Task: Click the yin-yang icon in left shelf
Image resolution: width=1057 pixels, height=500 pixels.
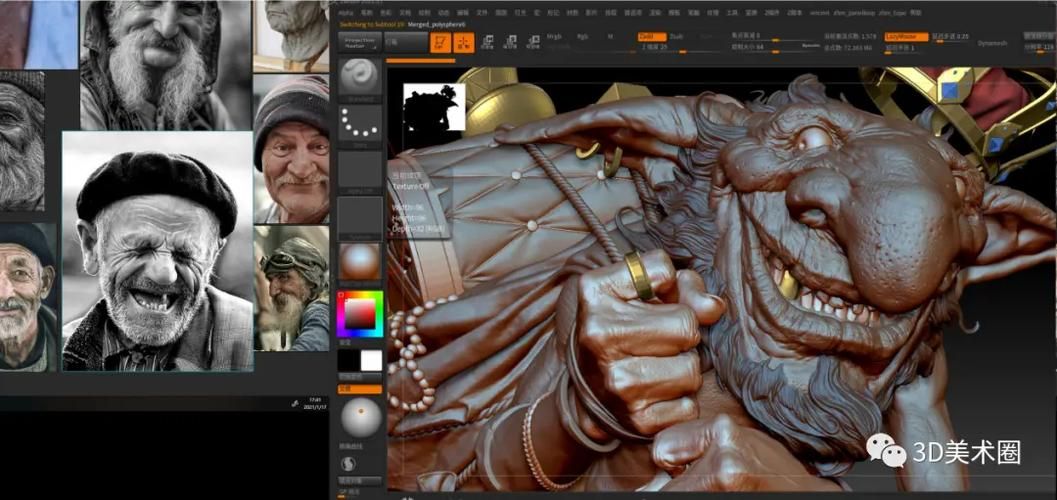Action: (350, 464)
